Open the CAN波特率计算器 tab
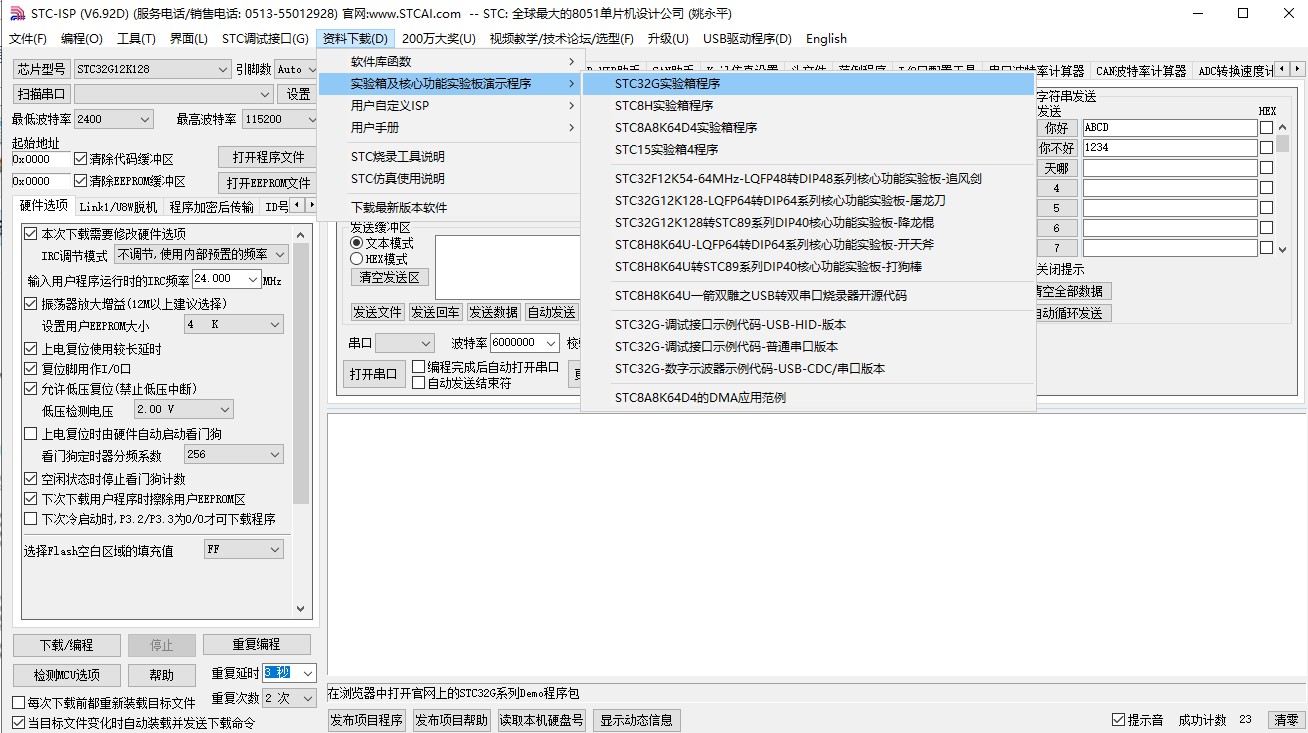This screenshot has height=733, width=1308. pyautogui.click(x=1140, y=71)
